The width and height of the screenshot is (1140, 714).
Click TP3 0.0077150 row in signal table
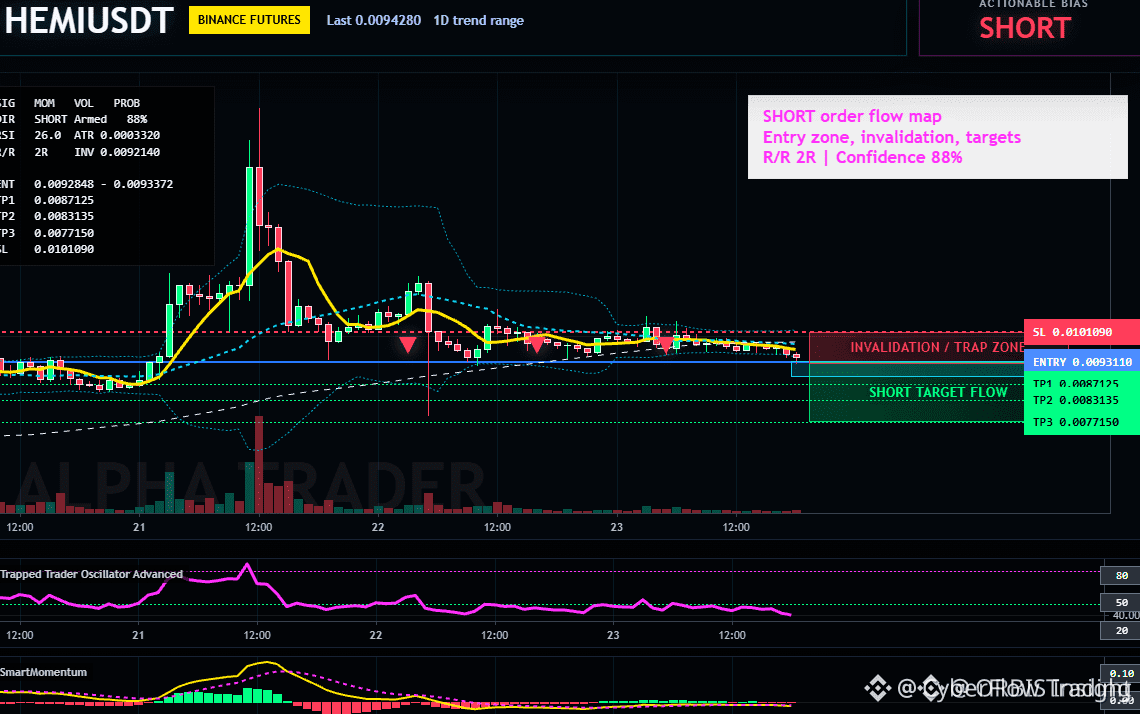click(x=47, y=233)
